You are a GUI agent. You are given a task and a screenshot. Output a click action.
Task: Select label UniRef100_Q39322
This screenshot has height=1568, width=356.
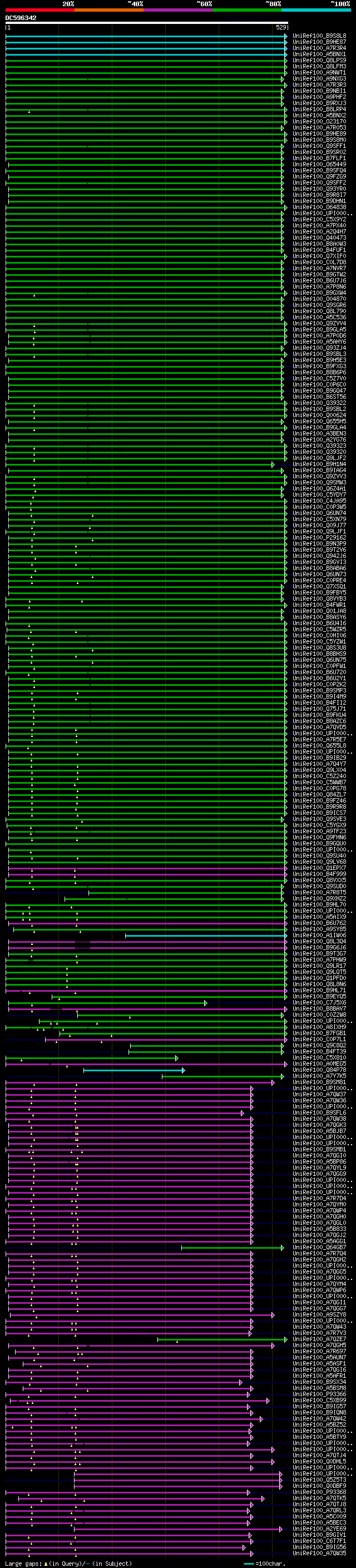point(319,403)
